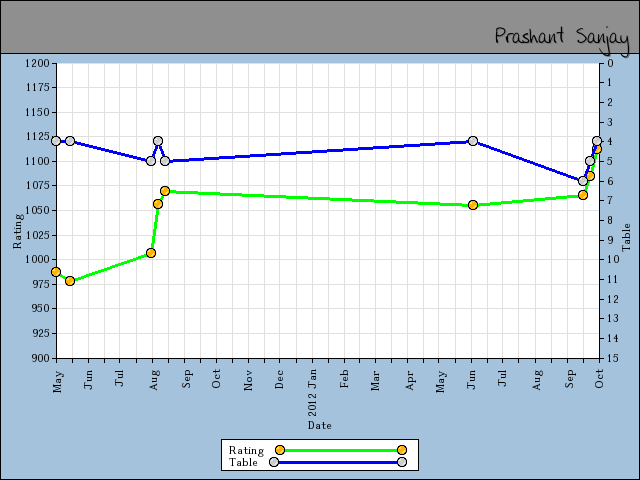The image size is (640, 480).
Task: Click the 'Mar' x-axis label
Action: pyautogui.click(x=376, y=380)
